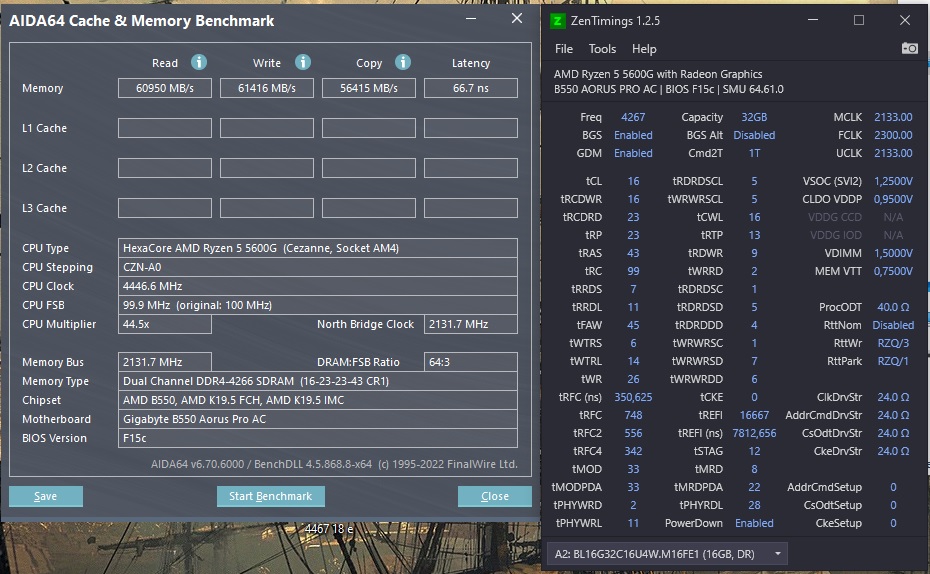Image resolution: width=930 pixels, height=574 pixels.
Task: Click the CPU Clock value 4446.6 MHz
Action: tap(318, 286)
